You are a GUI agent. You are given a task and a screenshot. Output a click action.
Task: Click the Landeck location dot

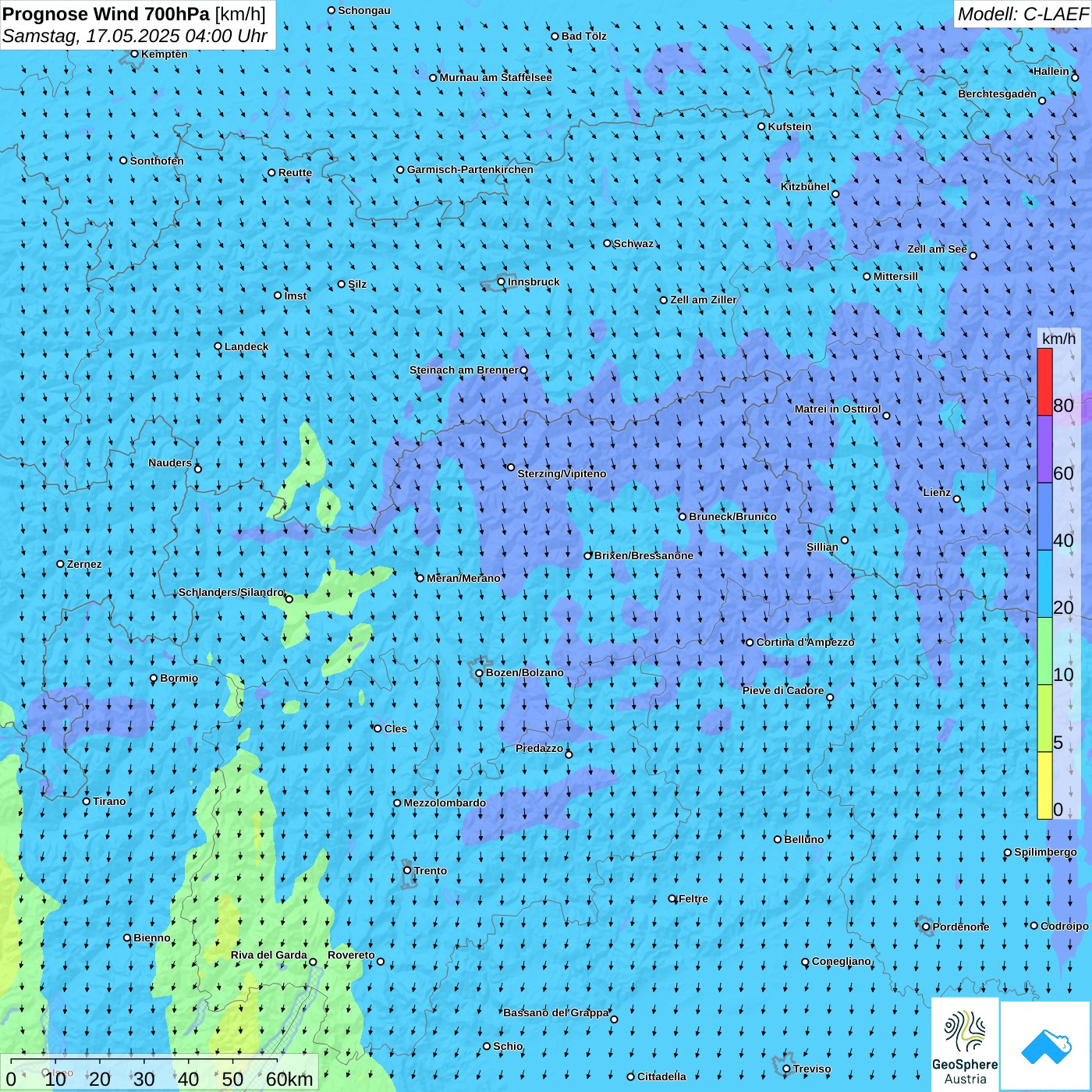click(x=218, y=346)
